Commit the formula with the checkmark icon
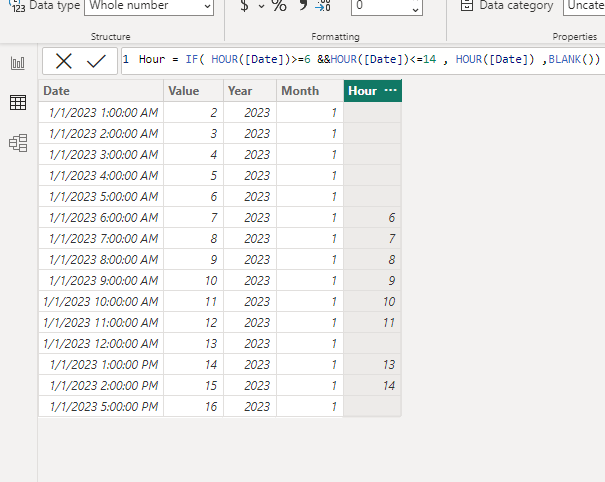The image size is (605, 482). tap(96, 61)
